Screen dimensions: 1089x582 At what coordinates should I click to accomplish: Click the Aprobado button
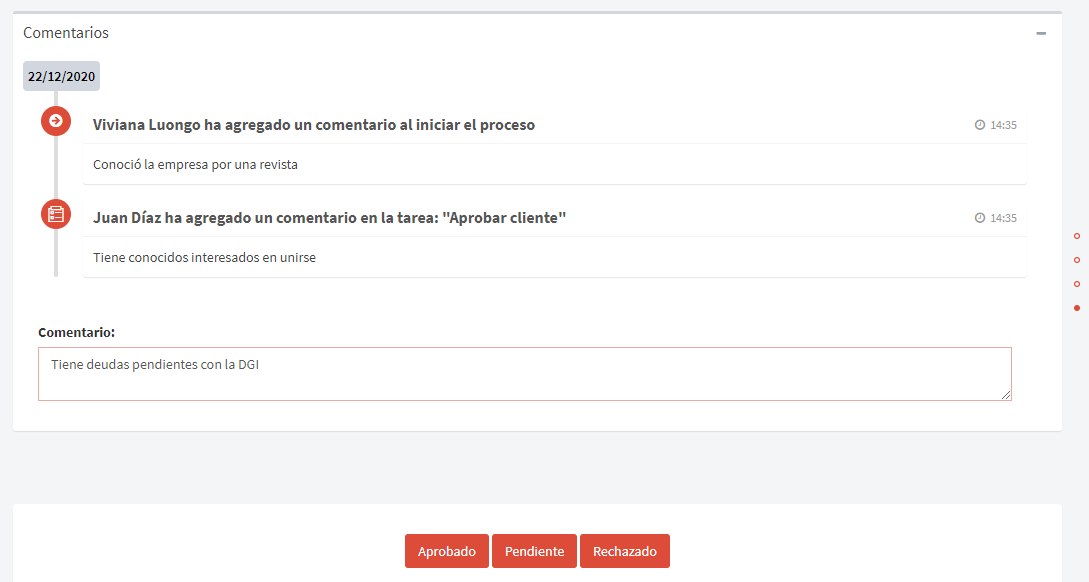coord(447,551)
